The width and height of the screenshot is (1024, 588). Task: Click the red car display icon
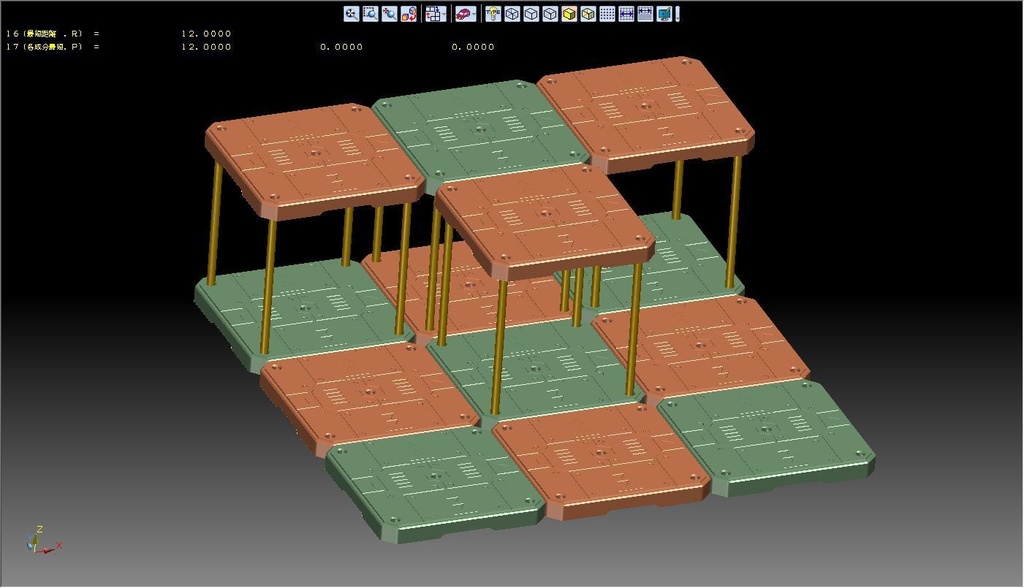click(463, 14)
